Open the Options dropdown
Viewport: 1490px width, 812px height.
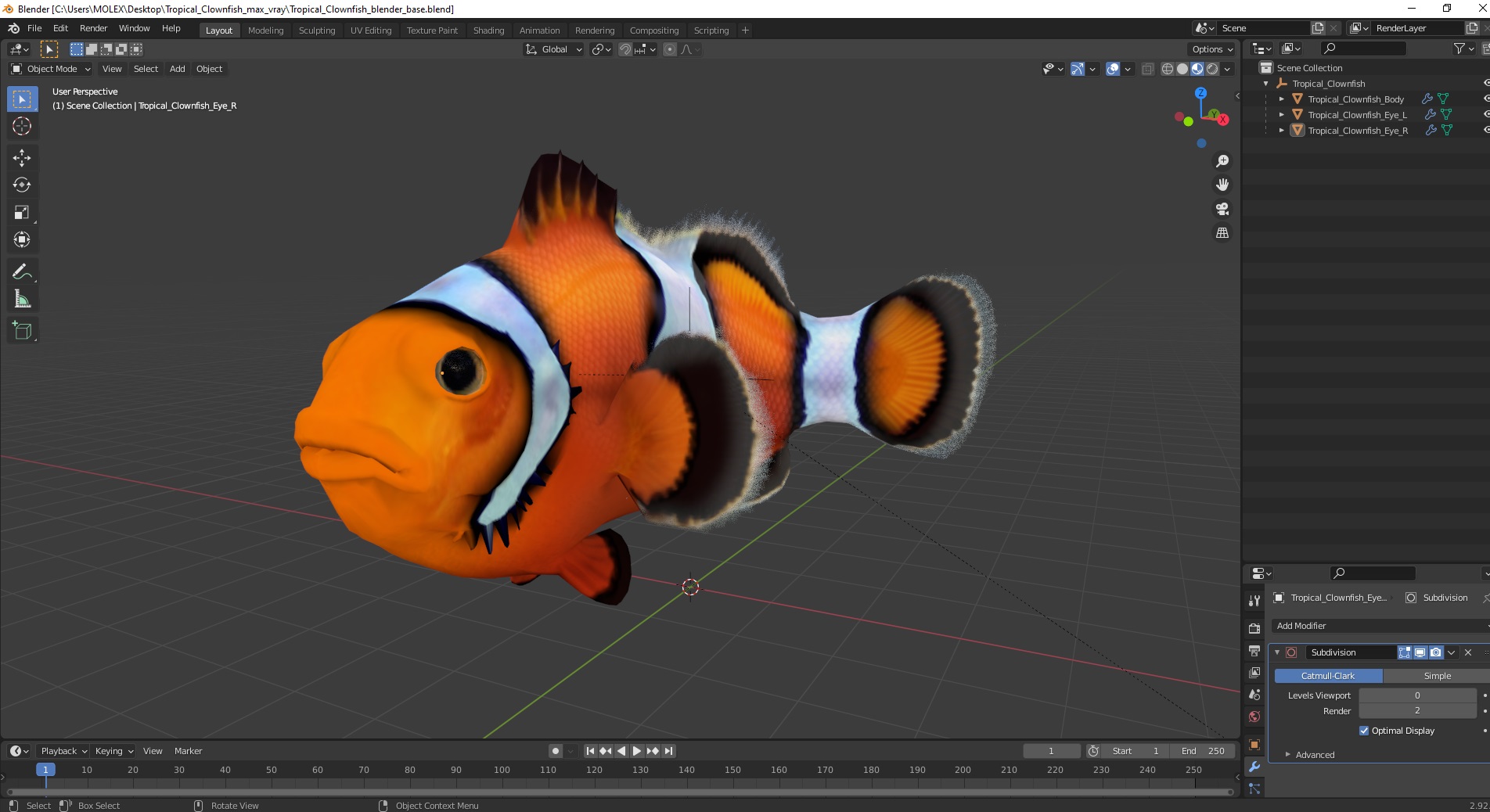pos(1212,49)
